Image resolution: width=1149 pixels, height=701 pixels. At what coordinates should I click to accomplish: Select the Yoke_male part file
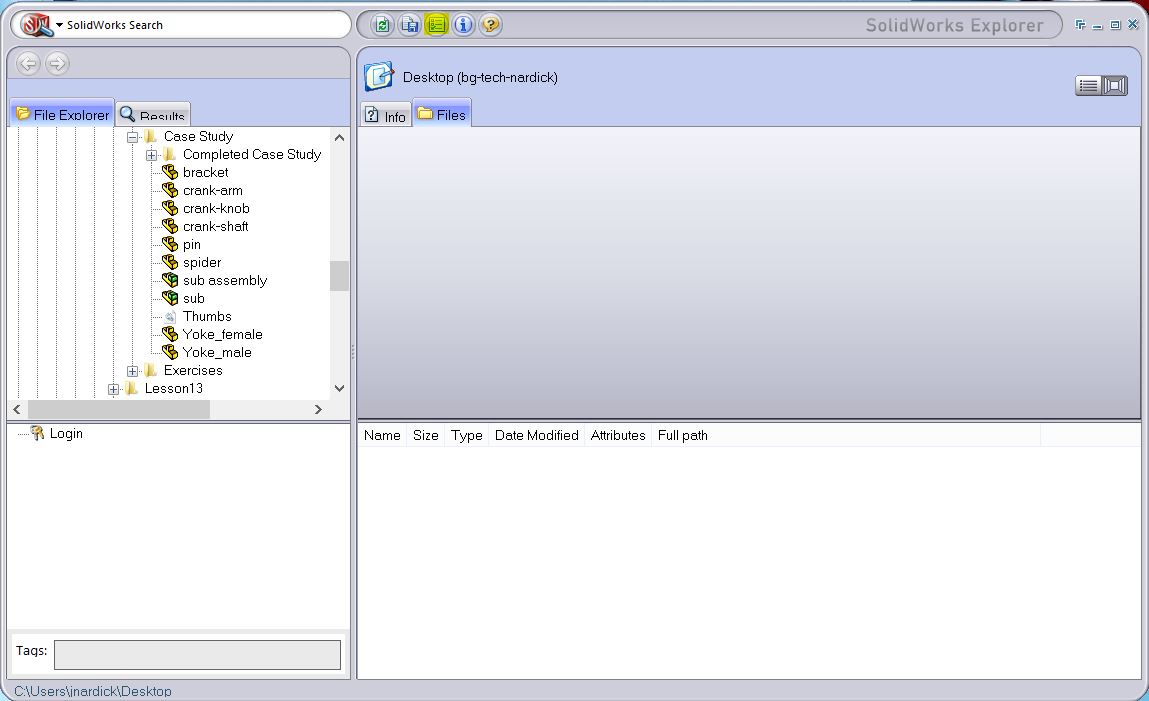(x=217, y=352)
